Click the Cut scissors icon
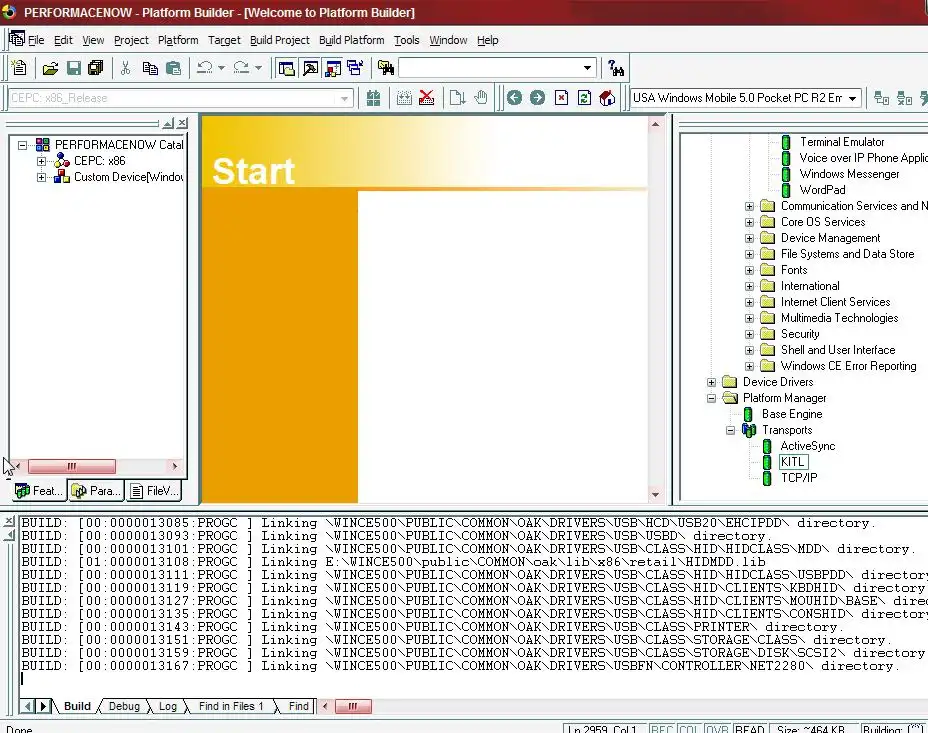This screenshot has width=928, height=733. [x=125, y=69]
